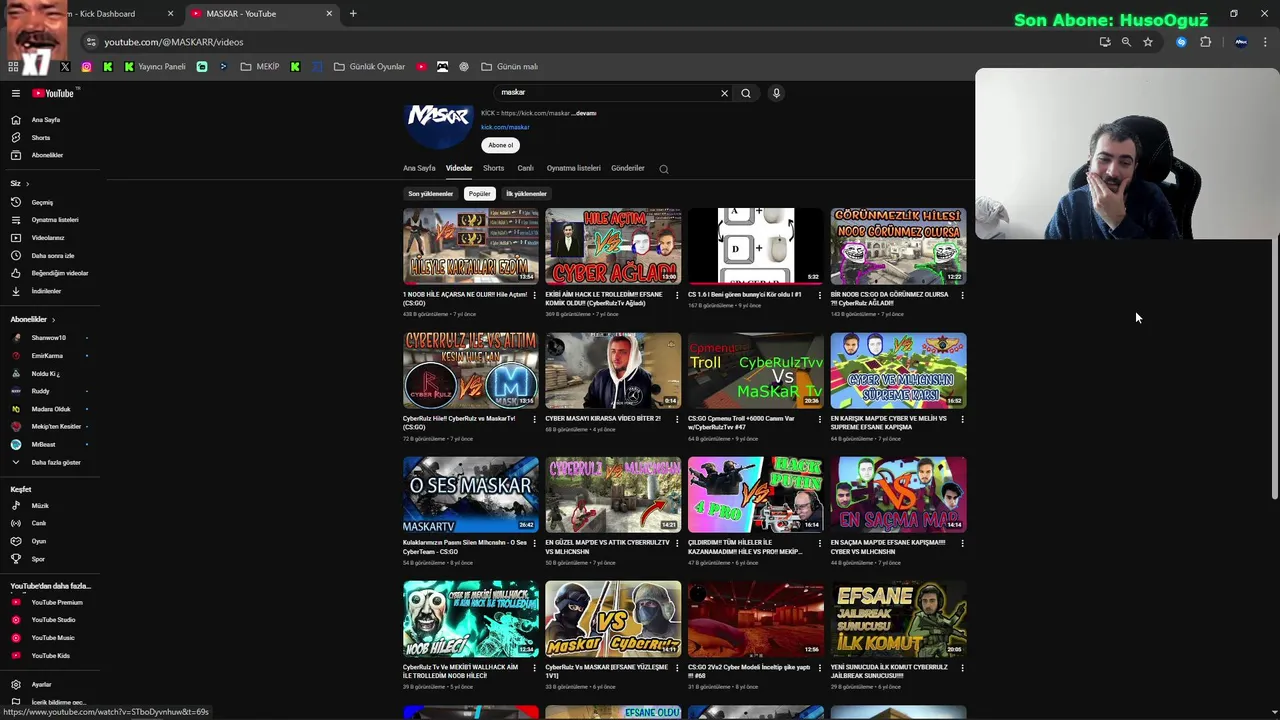The width and height of the screenshot is (1280, 720).
Task: Bookmark this page with star icon
Action: (1148, 42)
